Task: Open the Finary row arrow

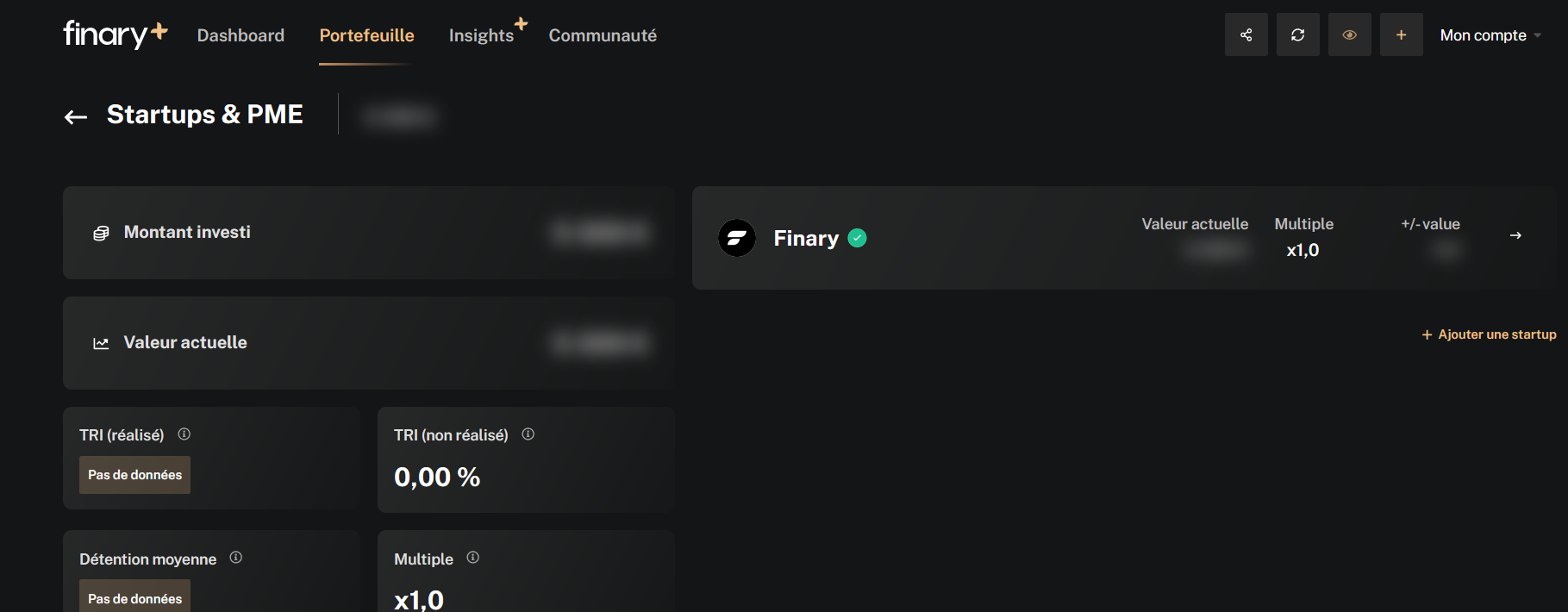Action: [x=1515, y=235]
